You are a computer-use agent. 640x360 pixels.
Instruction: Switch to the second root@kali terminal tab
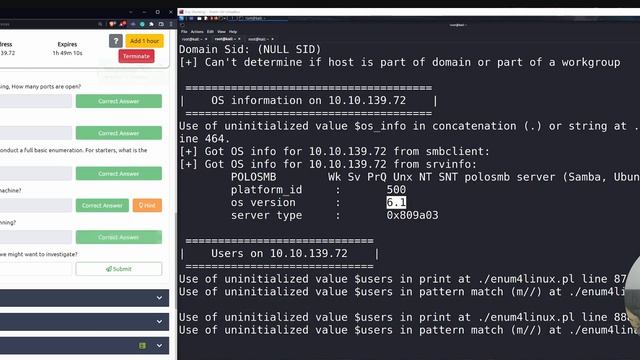[x=224, y=39]
